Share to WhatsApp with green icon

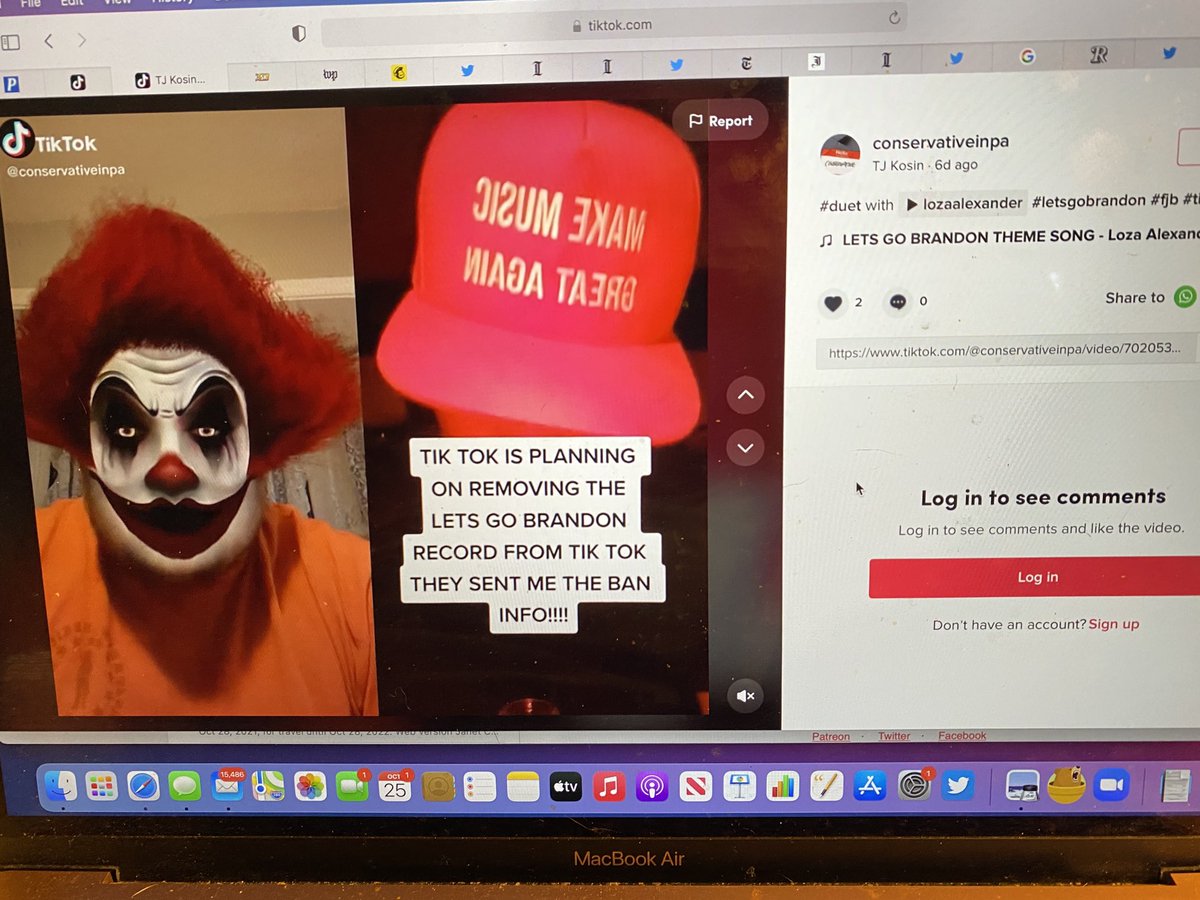tap(1185, 296)
